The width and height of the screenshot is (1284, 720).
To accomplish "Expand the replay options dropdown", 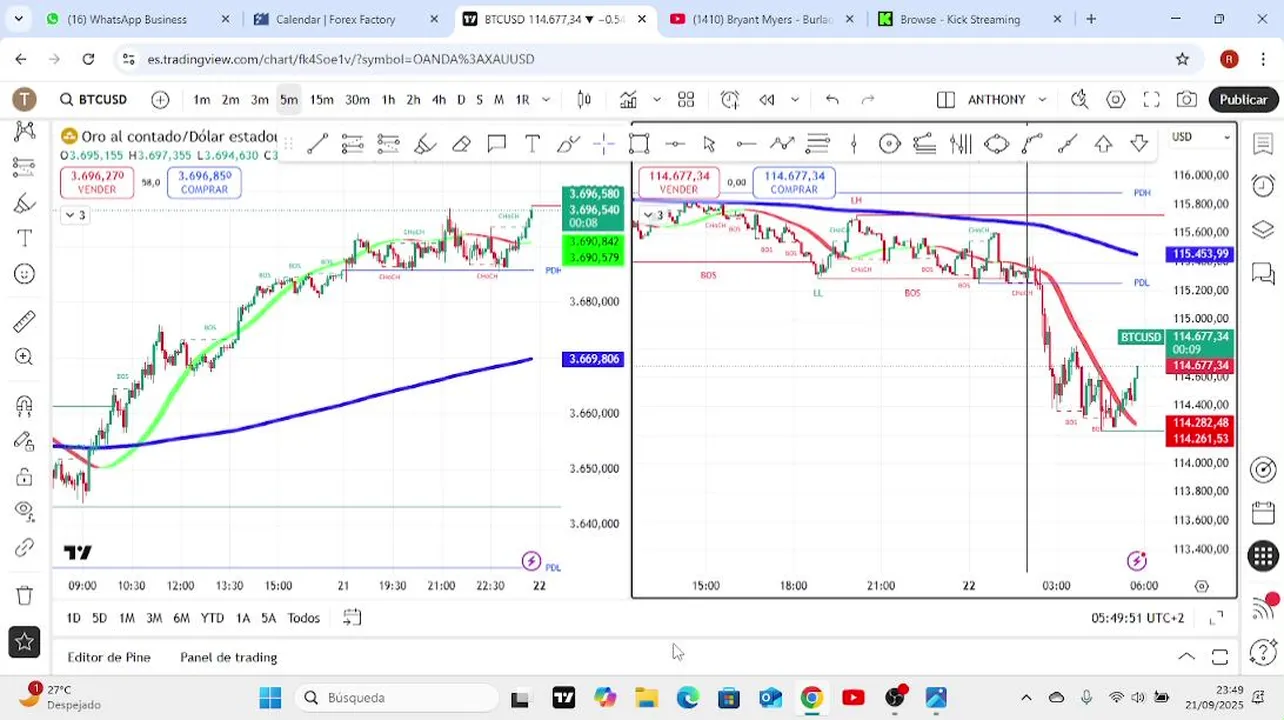I will pos(795,100).
